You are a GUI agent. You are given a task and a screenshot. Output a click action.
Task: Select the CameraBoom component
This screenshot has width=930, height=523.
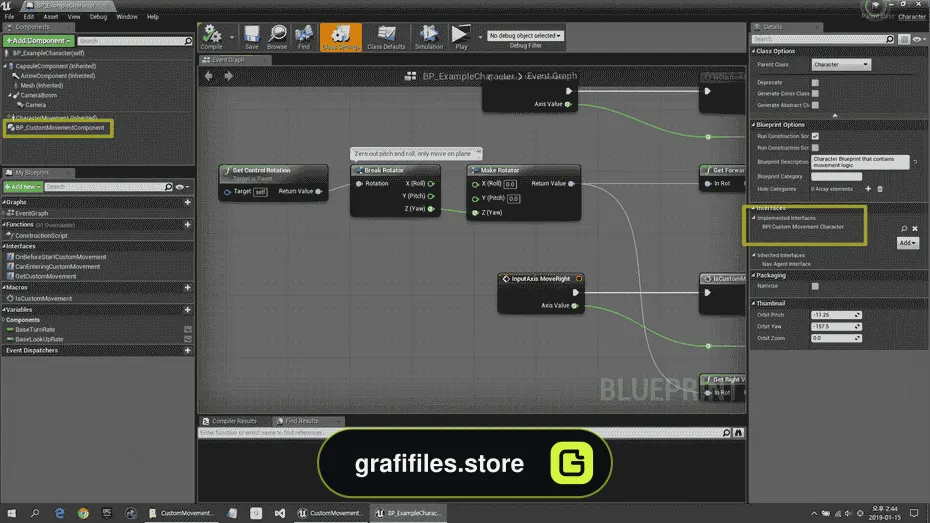pos(39,95)
